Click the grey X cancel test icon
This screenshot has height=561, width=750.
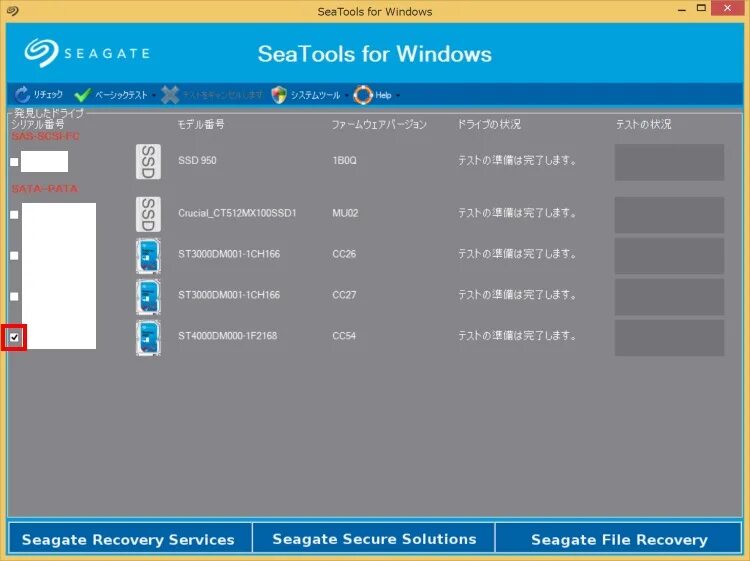point(170,95)
